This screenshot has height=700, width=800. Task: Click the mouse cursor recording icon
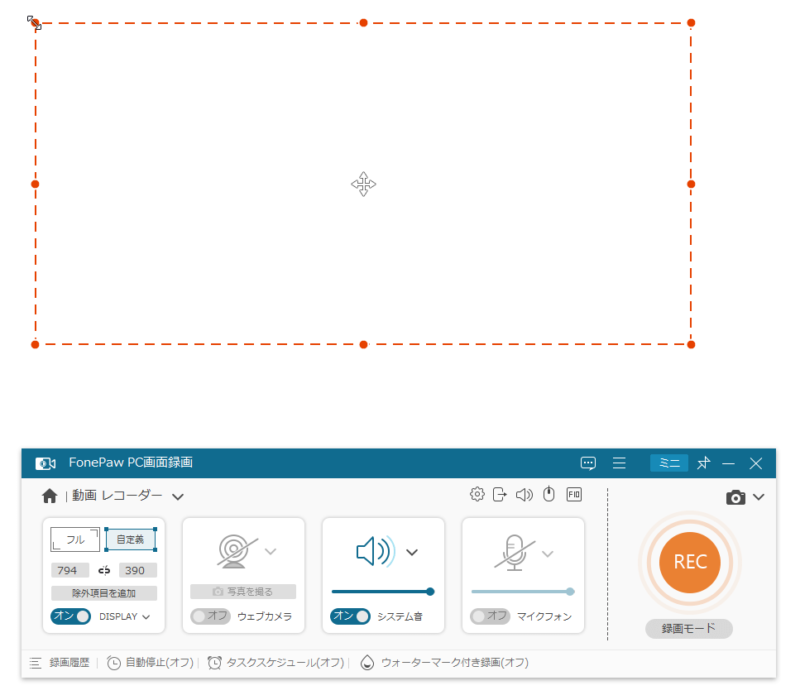tap(549, 494)
